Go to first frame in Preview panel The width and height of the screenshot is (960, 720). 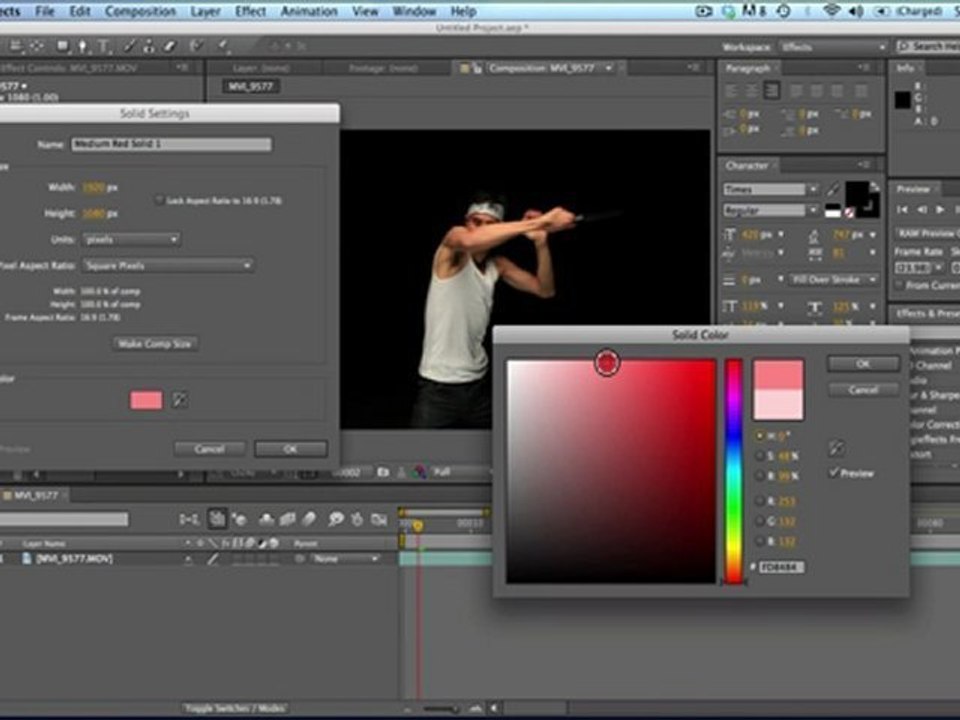902,210
